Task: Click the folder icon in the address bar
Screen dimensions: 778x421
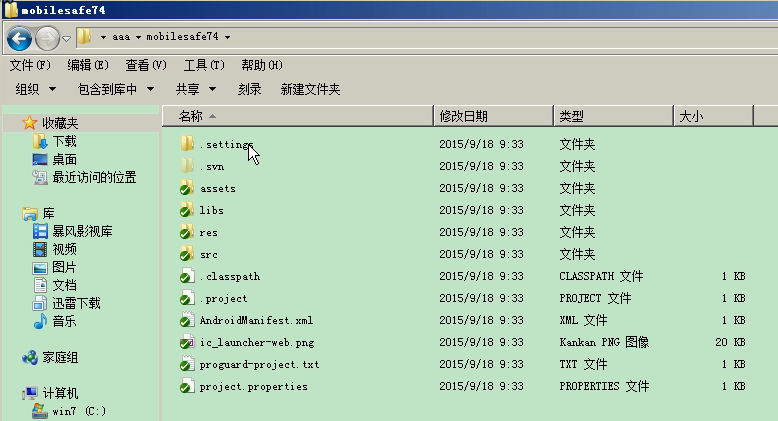Action: 85,36
